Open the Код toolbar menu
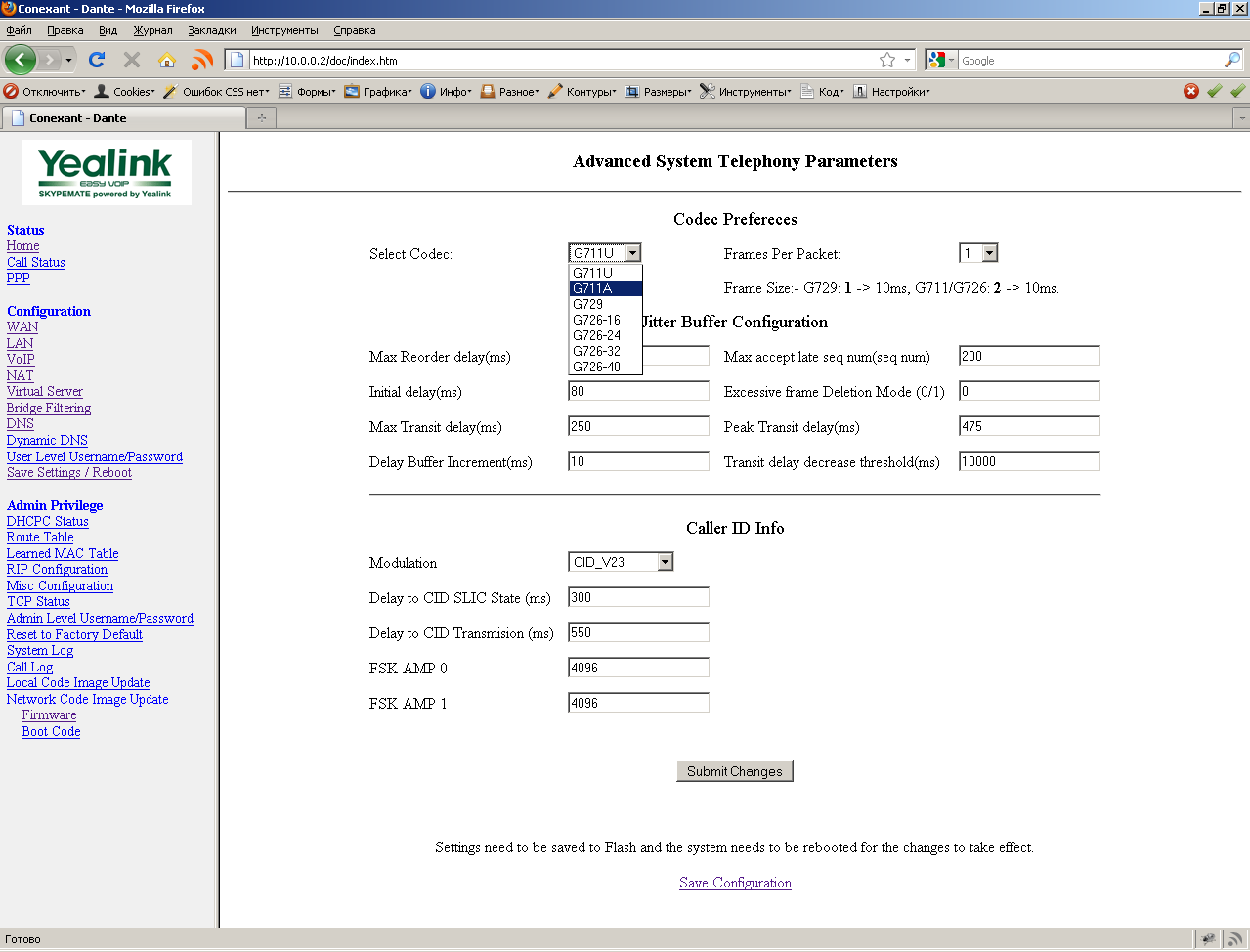The height and width of the screenshot is (952, 1250). click(822, 91)
